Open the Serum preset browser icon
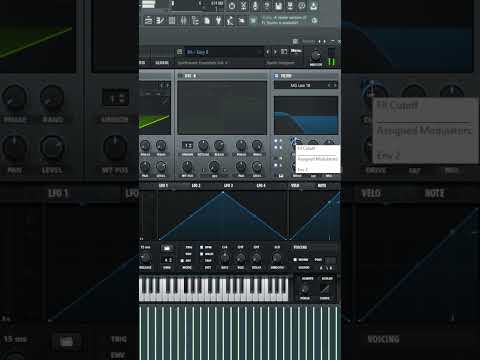 (179, 52)
